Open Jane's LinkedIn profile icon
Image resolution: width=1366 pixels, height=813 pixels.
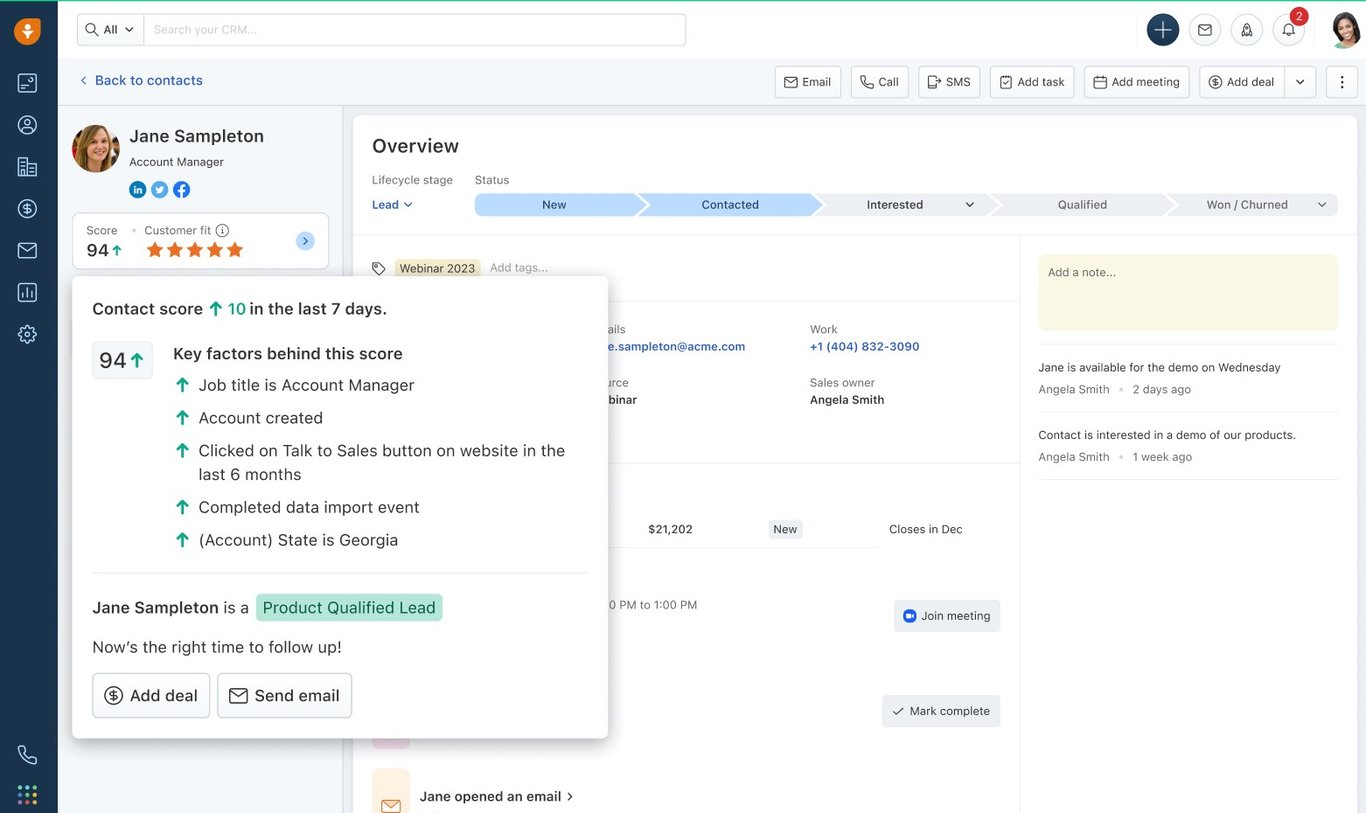click(x=137, y=189)
